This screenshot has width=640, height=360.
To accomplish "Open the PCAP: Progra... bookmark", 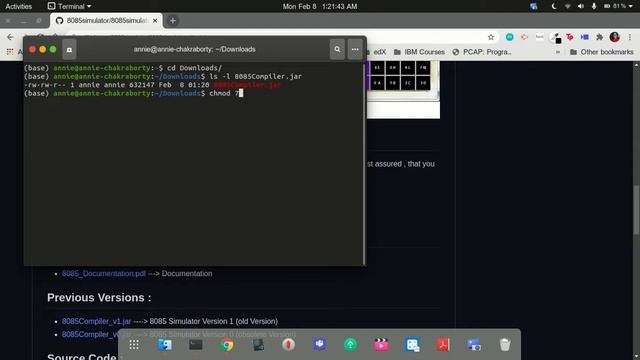I will tap(482, 52).
